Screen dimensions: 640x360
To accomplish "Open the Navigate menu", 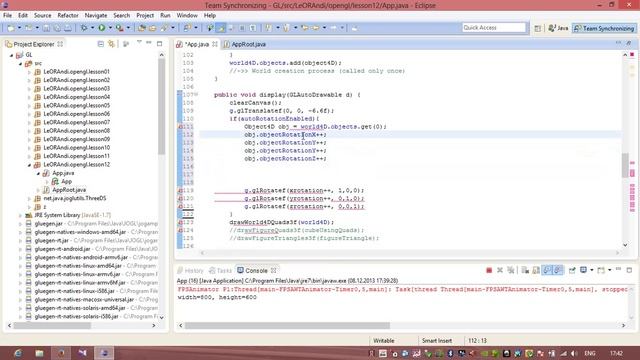I will point(96,16).
